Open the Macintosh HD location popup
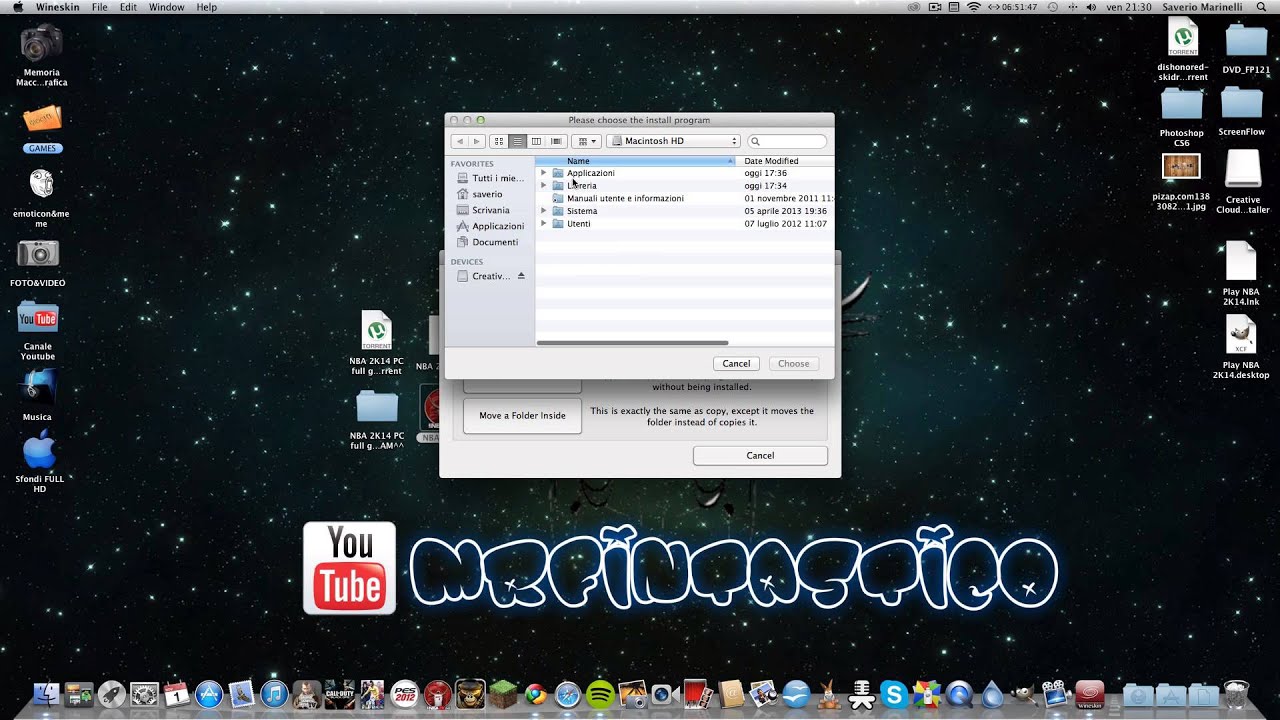Viewport: 1280px width, 720px height. pos(674,141)
